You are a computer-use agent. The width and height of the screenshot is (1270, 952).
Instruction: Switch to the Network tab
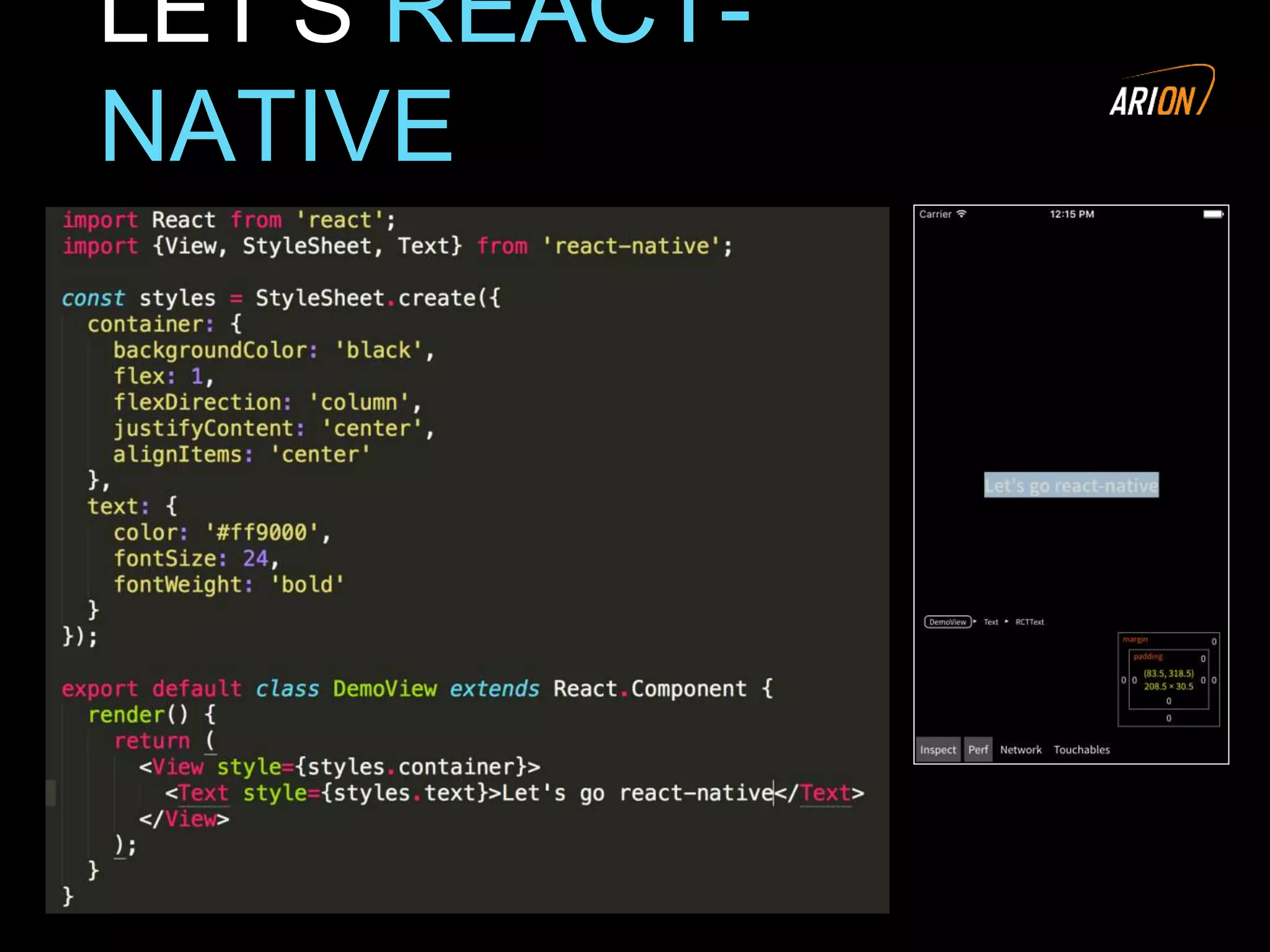[x=1021, y=749]
